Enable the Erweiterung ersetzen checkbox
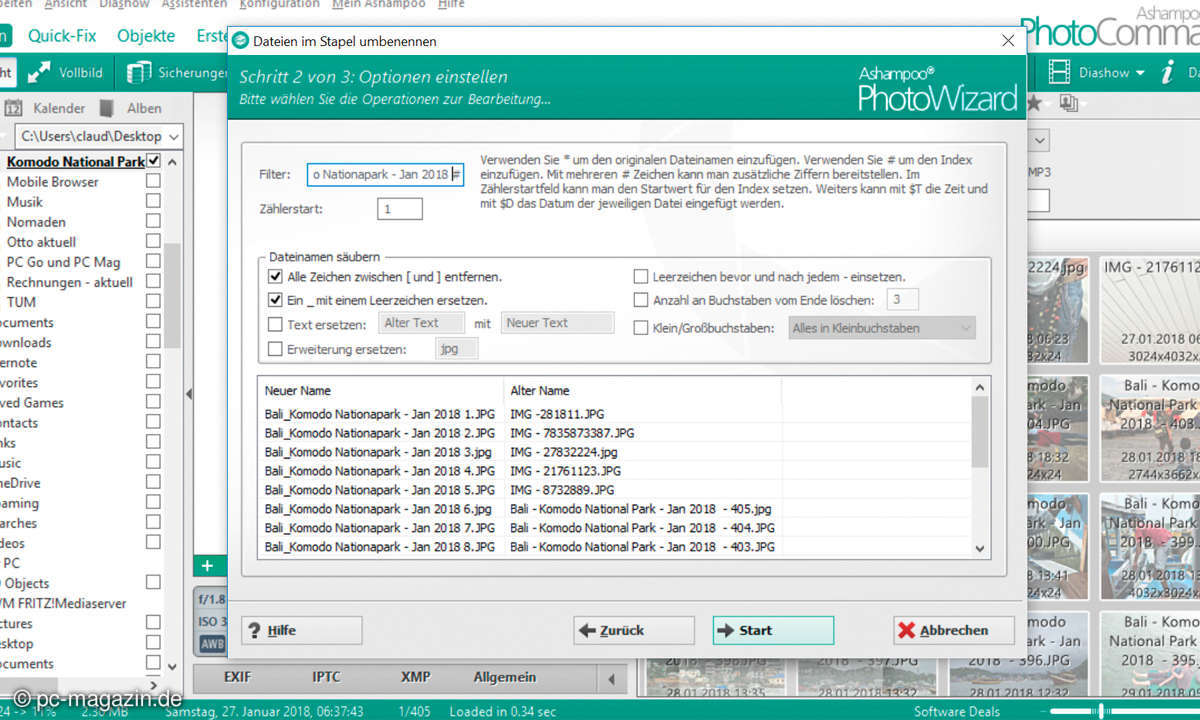The image size is (1200, 720). [275, 349]
